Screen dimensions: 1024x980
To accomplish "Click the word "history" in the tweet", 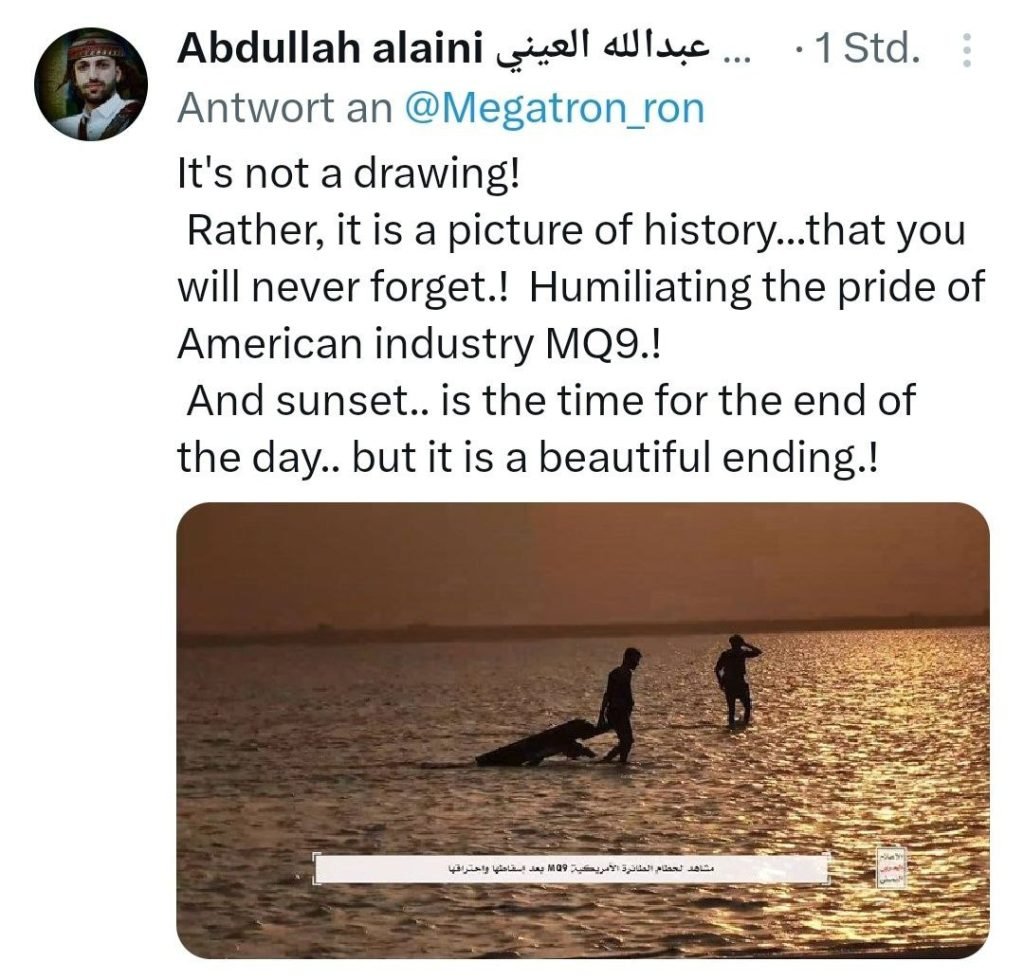I will [x=715, y=231].
